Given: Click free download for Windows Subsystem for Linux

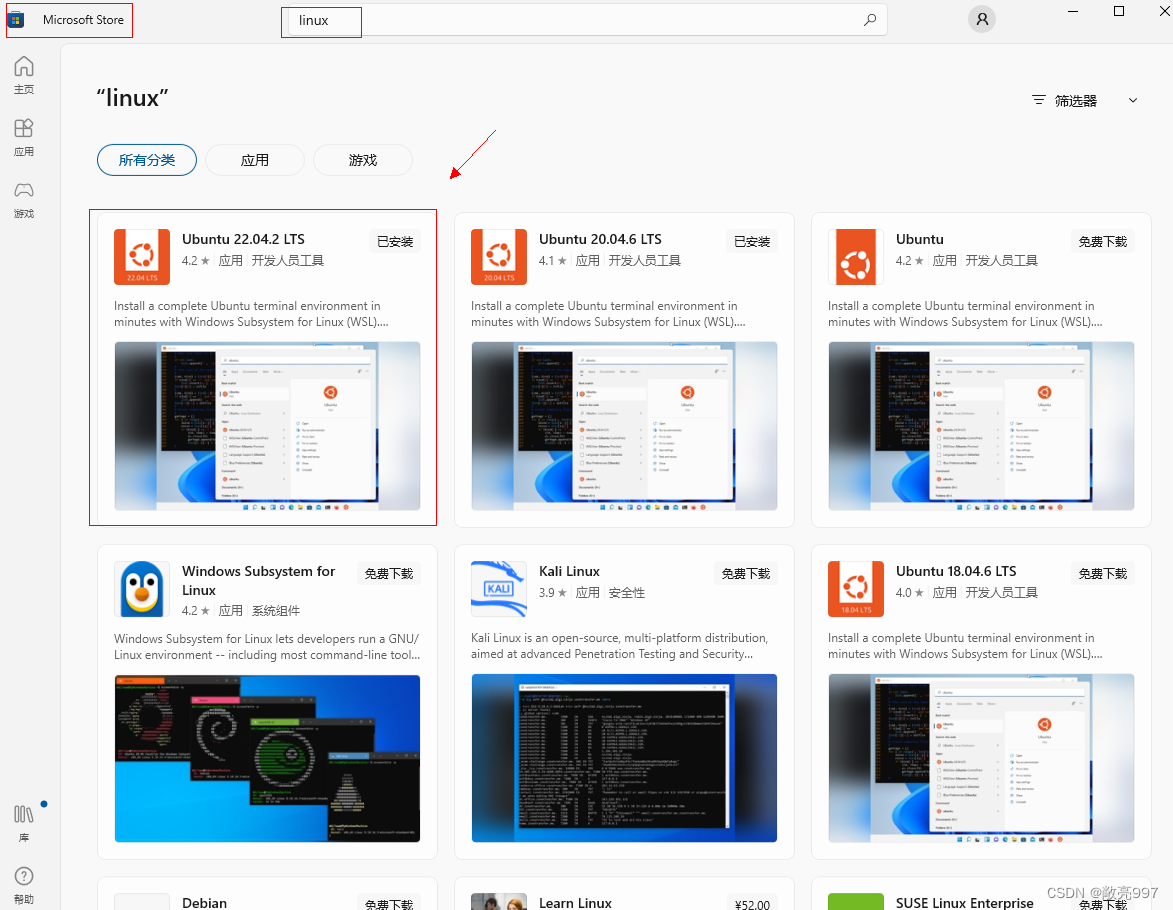Looking at the screenshot, I should (389, 574).
